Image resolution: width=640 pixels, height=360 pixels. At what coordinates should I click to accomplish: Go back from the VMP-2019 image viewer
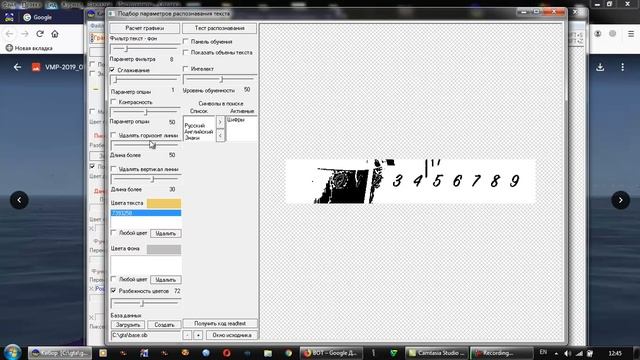pos(17,67)
